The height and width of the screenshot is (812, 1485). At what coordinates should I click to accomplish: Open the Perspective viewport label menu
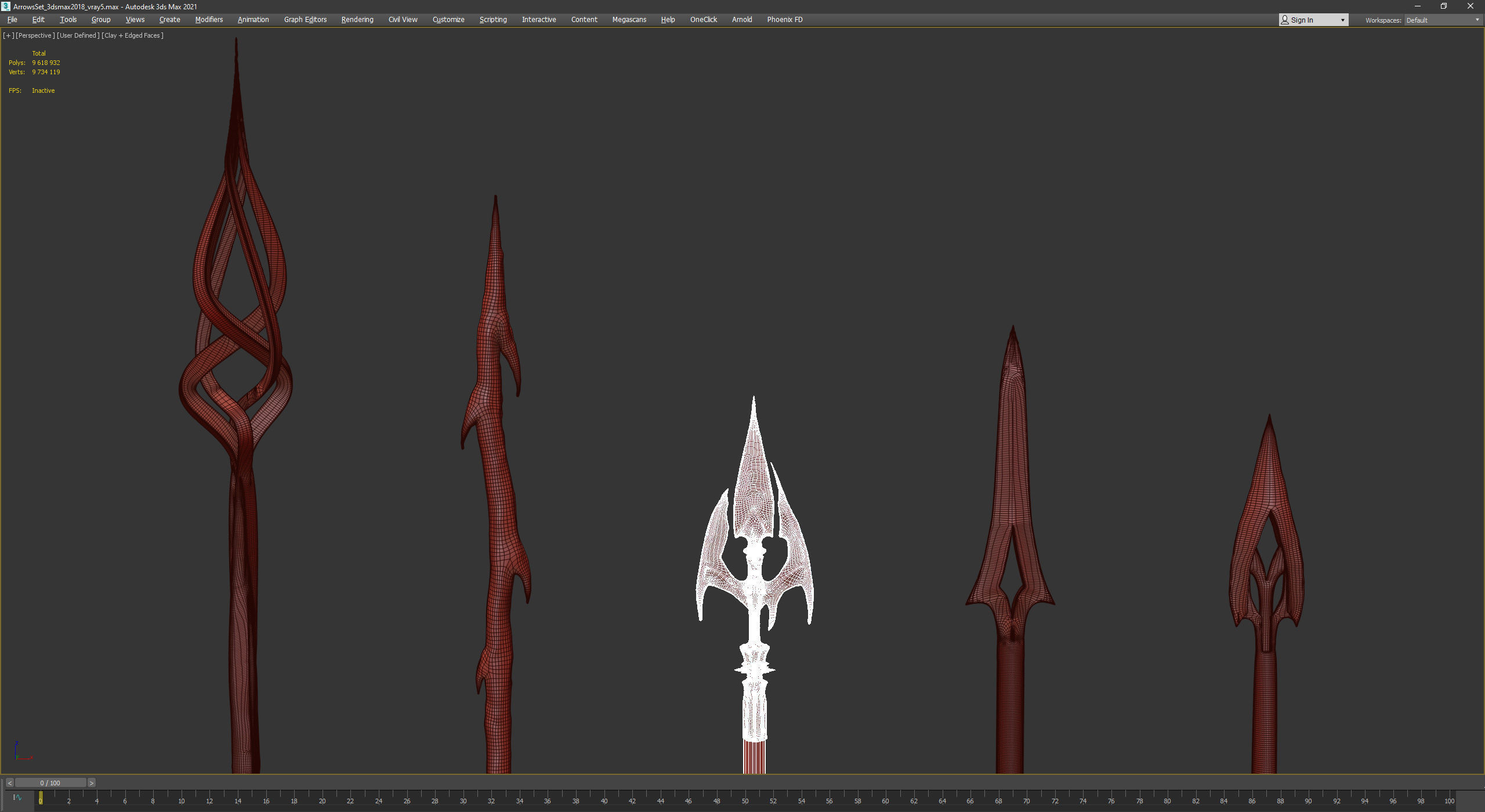[x=35, y=35]
